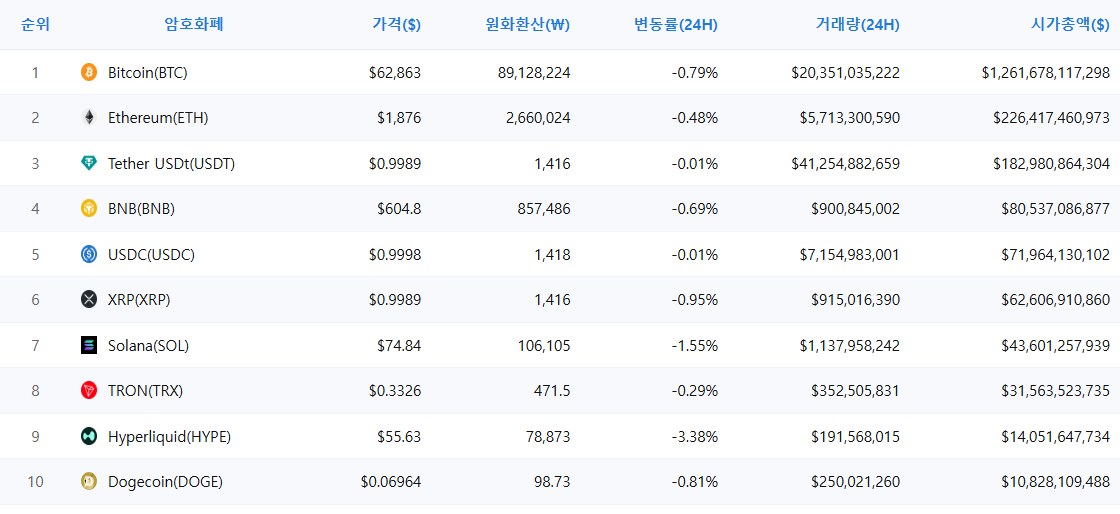Select Hyperliquid change -3.38%
1120x514 pixels.
point(695,436)
